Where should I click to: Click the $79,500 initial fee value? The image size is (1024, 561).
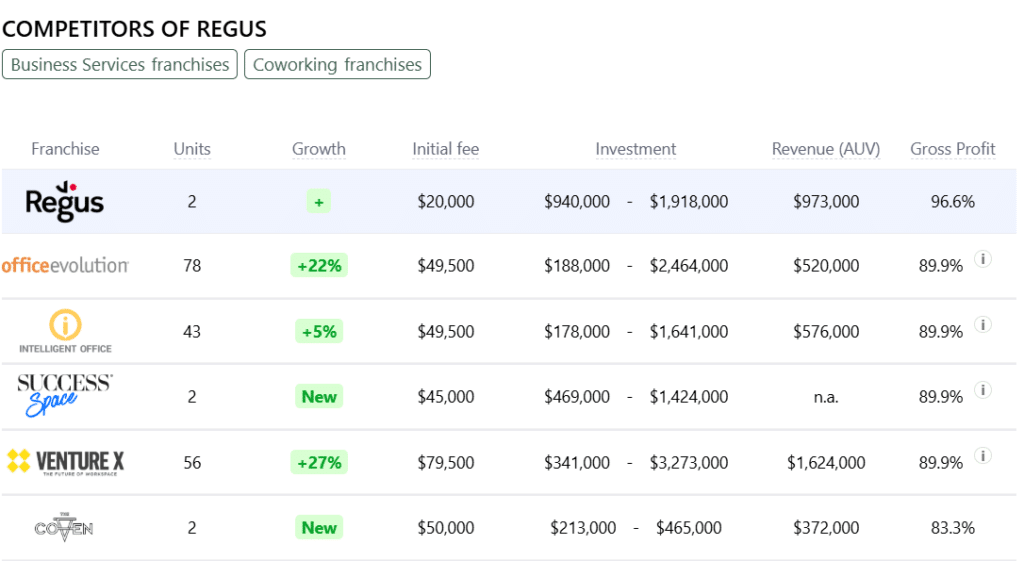446,462
